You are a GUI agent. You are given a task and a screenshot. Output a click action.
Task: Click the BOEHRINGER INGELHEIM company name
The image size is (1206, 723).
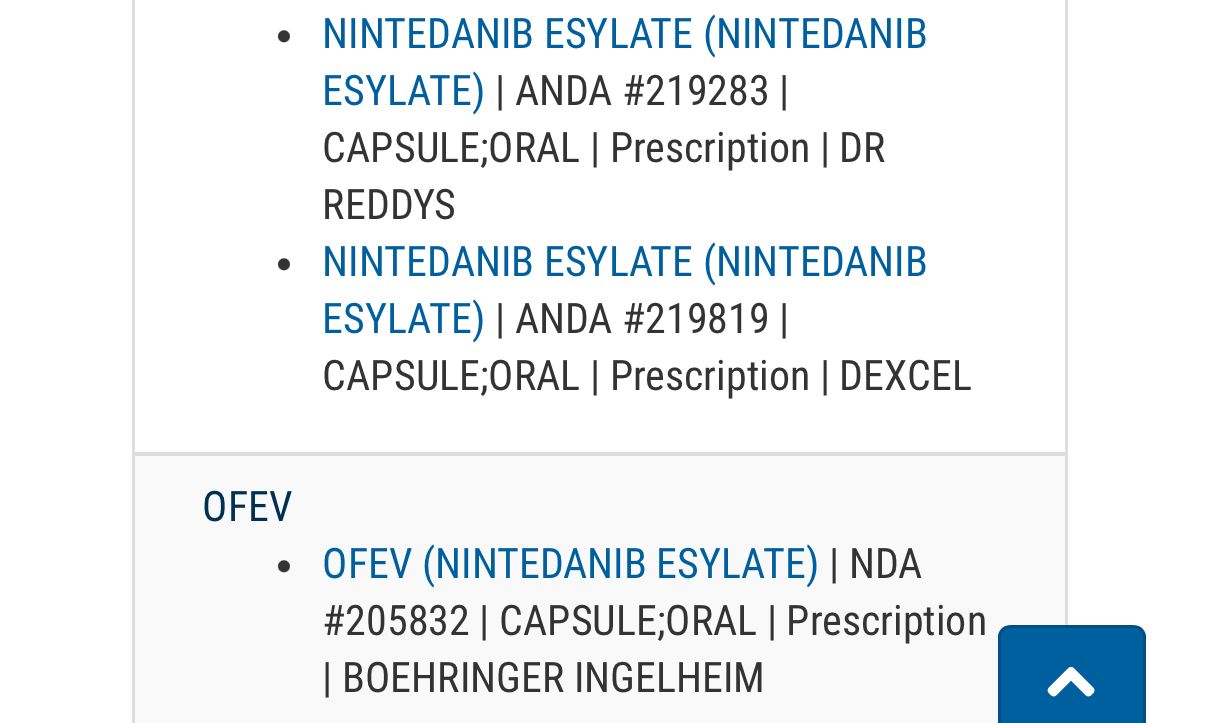coord(553,678)
